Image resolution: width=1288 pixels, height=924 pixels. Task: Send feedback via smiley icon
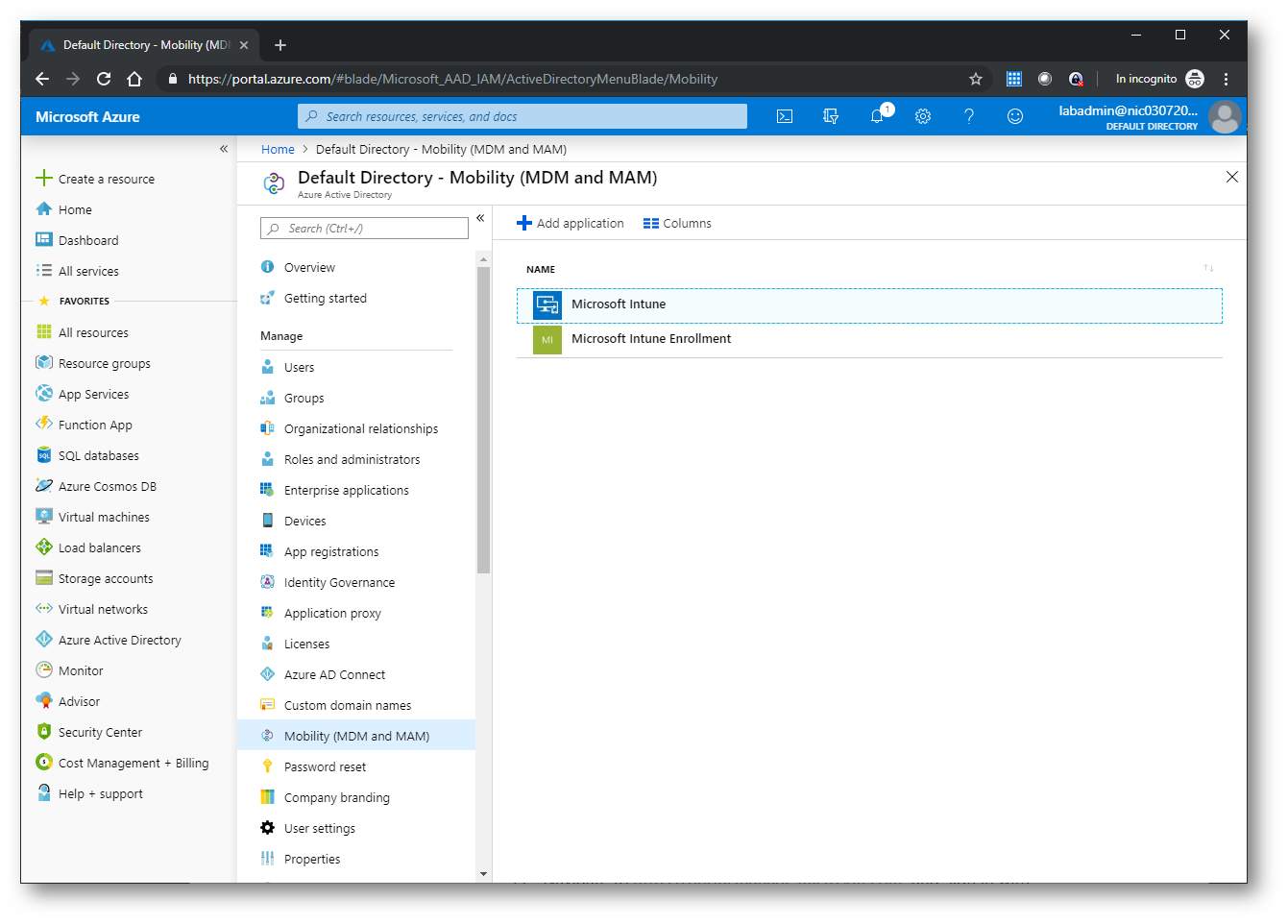click(1015, 116)
